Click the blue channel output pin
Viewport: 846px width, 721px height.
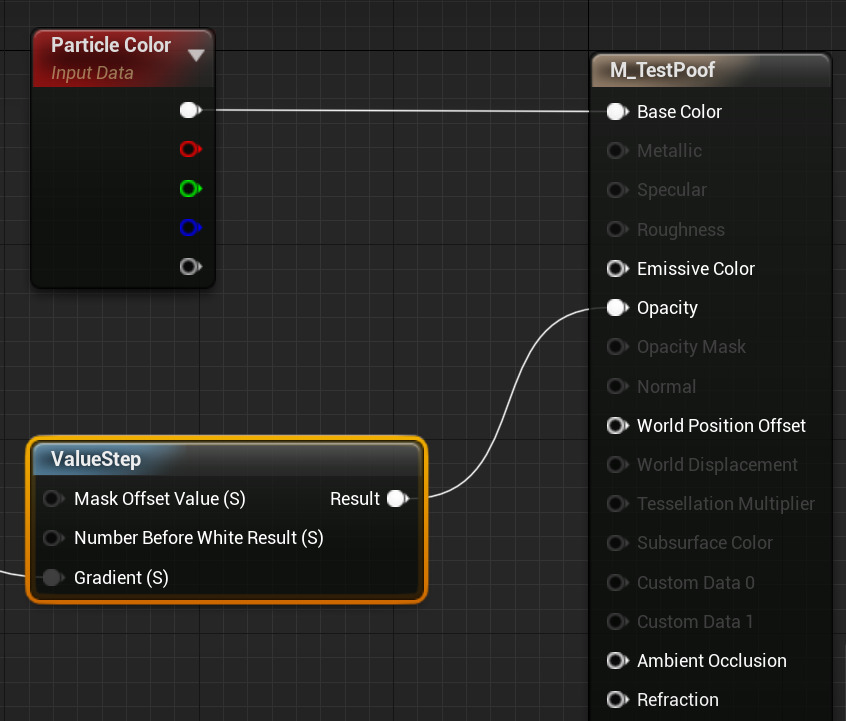[x=189, y=228]
